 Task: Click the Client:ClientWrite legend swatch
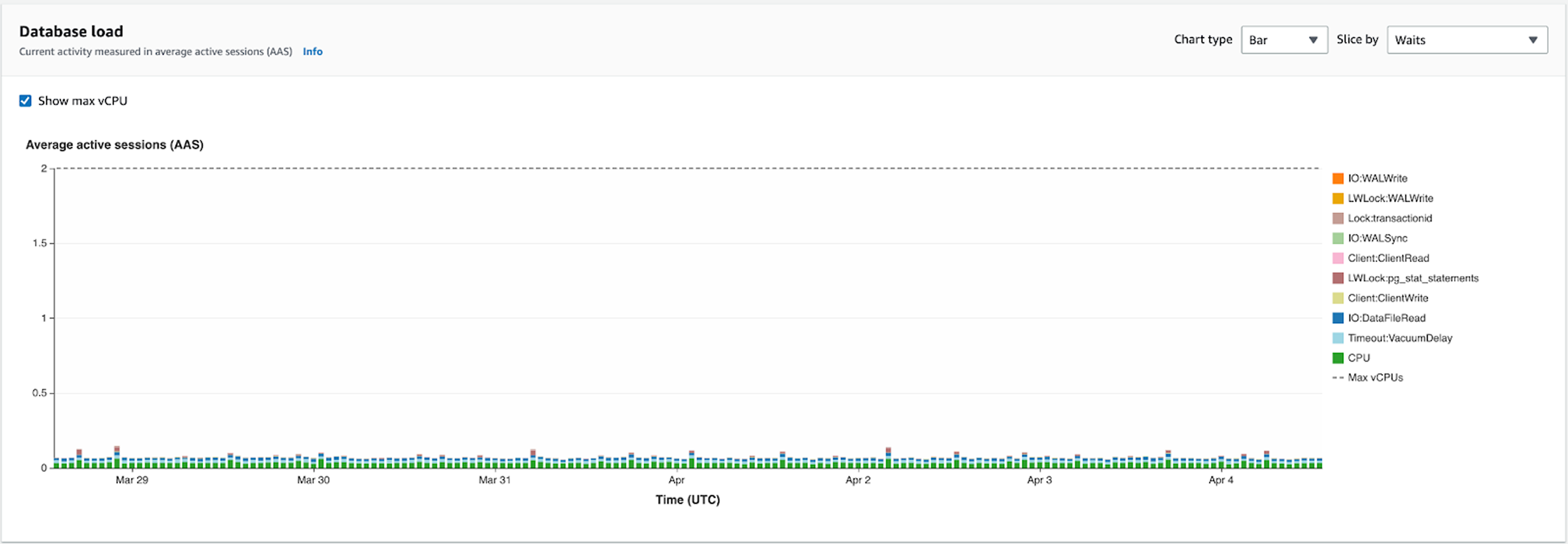1338,298
